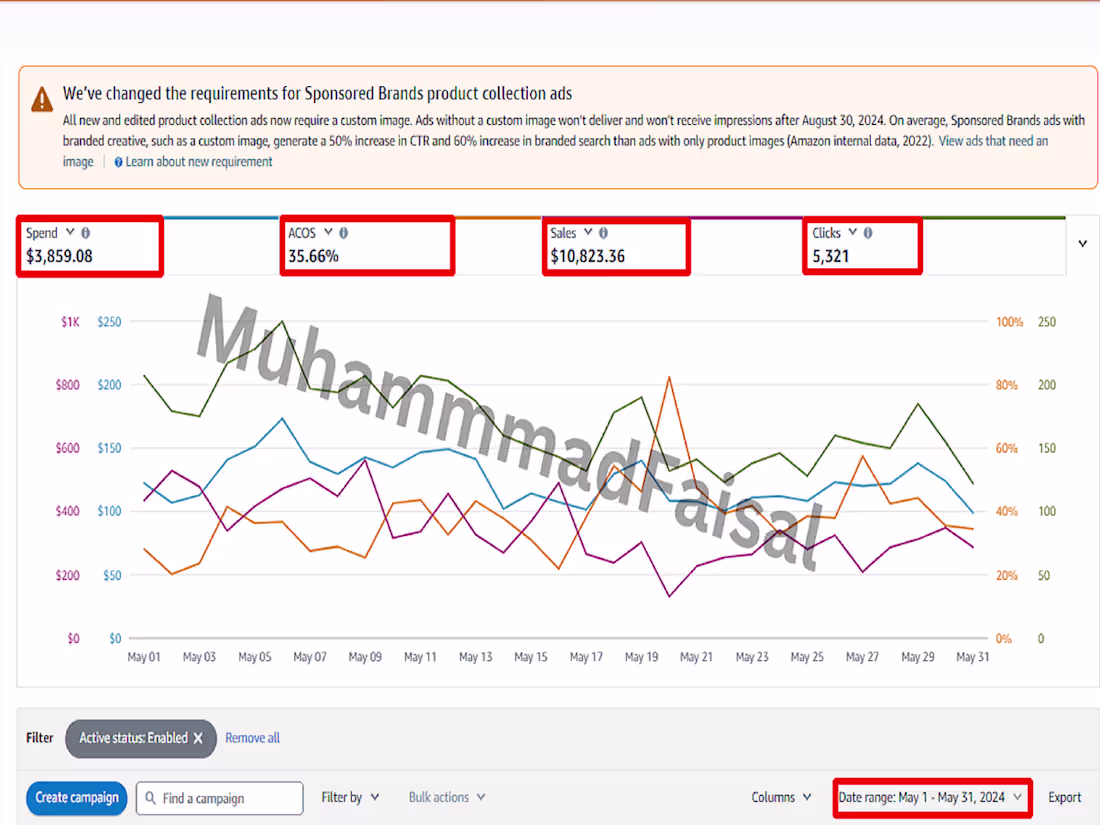1100x825 pixels.
Task: Click the Sales metric info icon
Action: (x=603, y=233)
